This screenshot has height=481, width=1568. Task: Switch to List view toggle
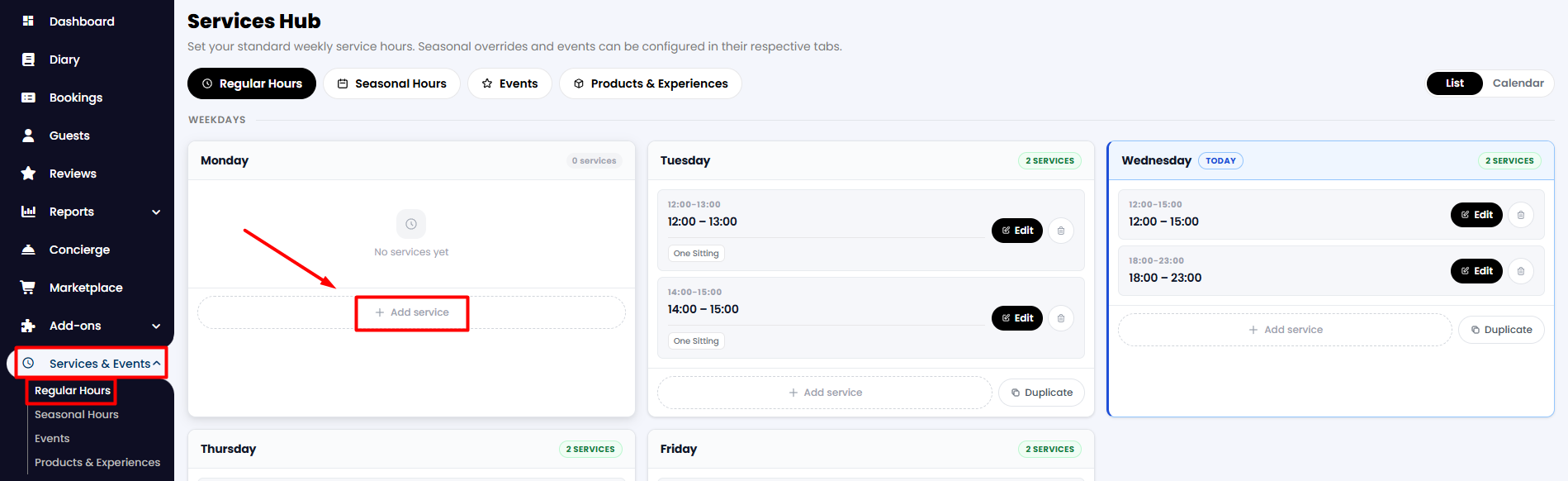pyautogui.click(x=1455, y=83)
